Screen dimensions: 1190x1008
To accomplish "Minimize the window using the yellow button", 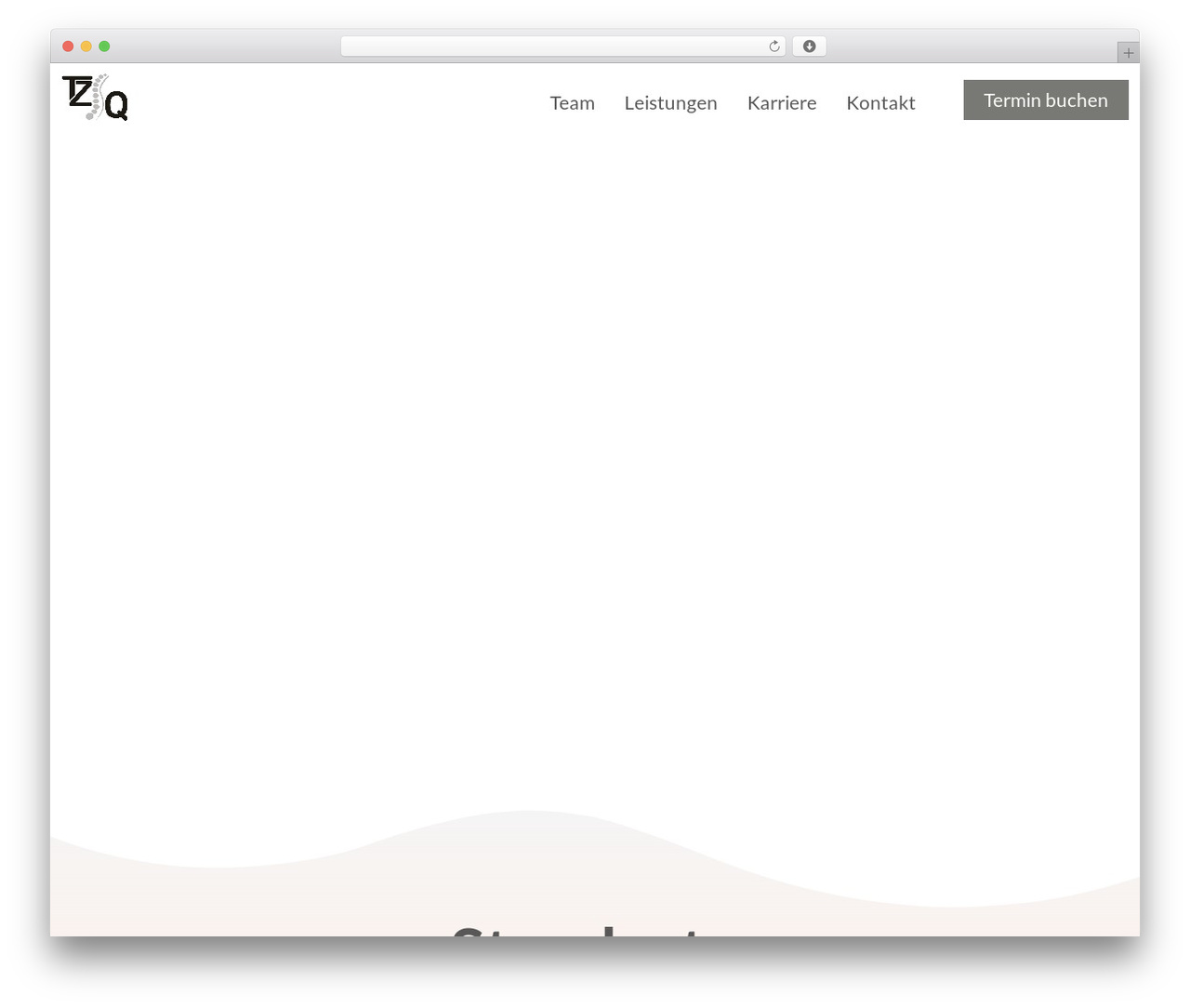I will [86, 46].
